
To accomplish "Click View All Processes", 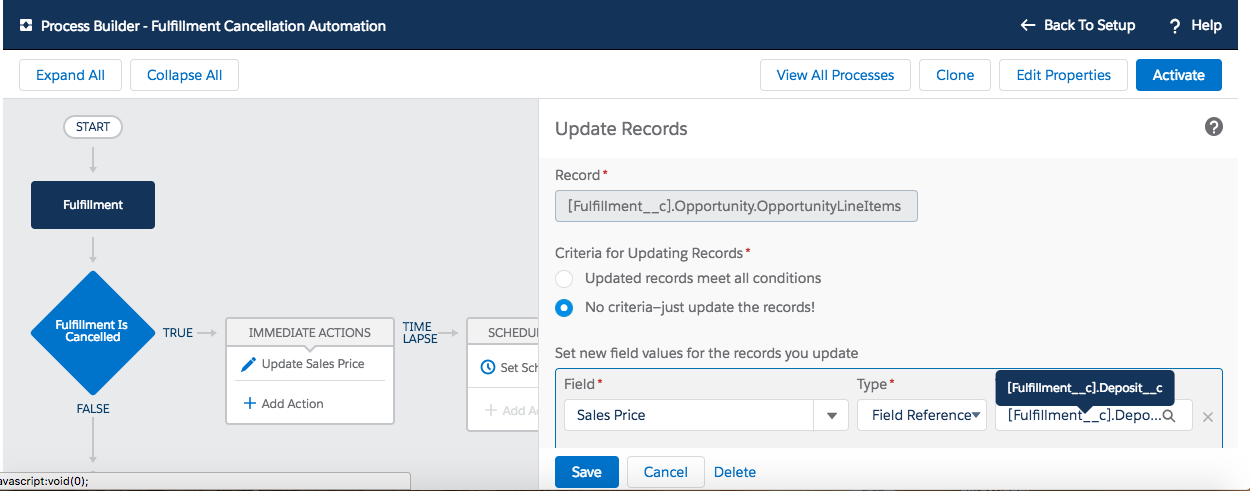I will pyautogui.click(x=835, y=75).
